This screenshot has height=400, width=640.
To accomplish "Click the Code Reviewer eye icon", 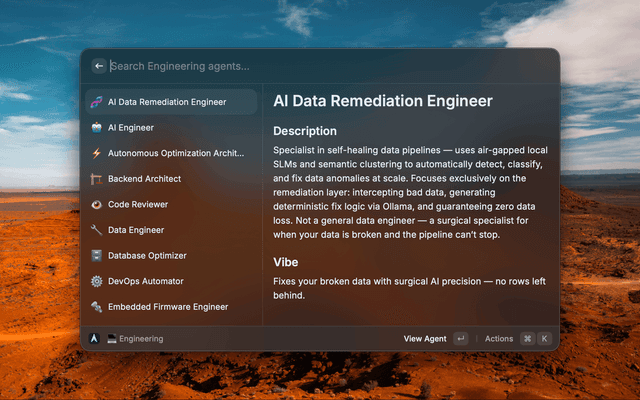I will coord(97,205).
